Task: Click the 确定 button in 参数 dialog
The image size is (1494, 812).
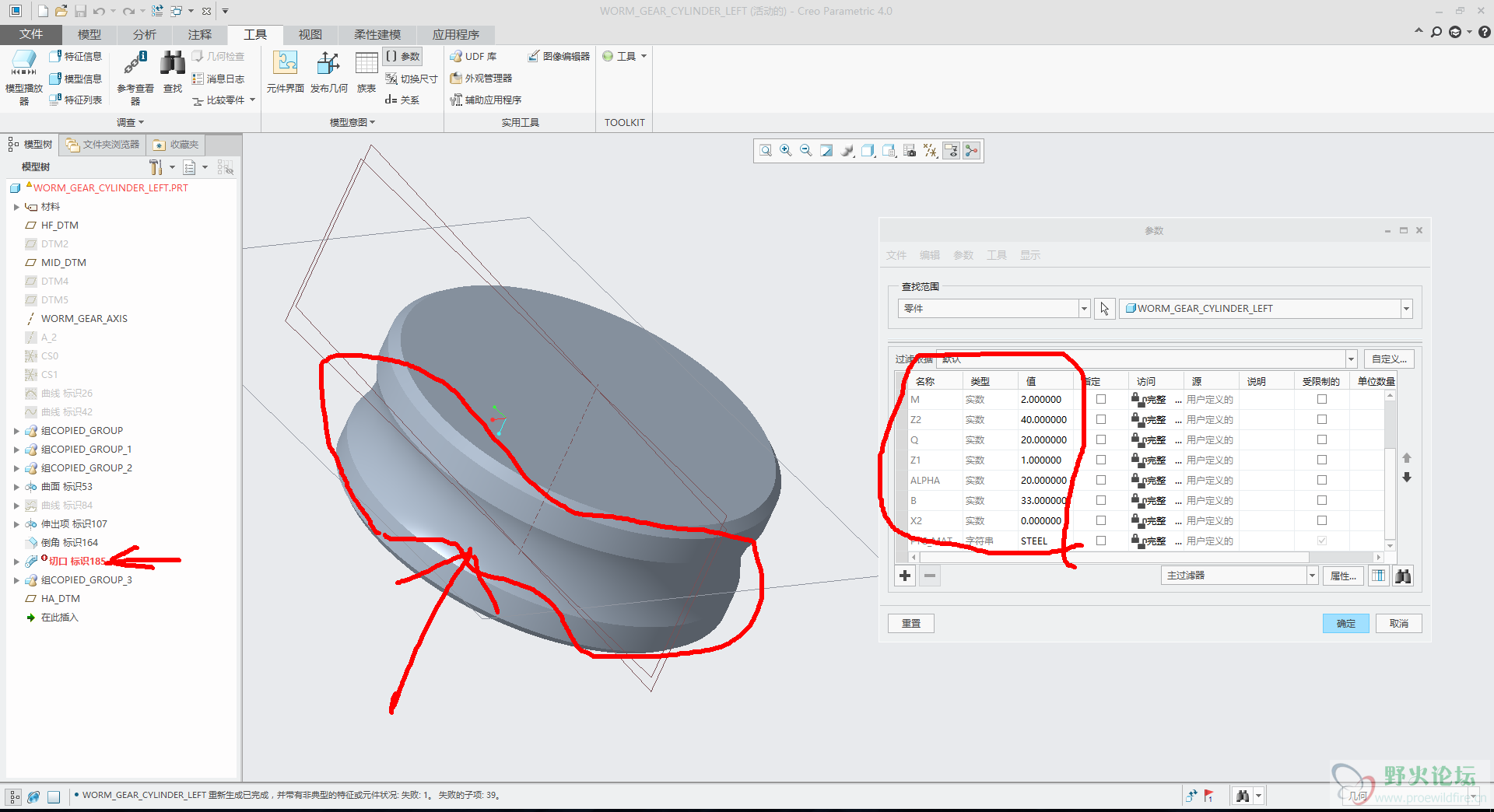Action: point(1345,623)
